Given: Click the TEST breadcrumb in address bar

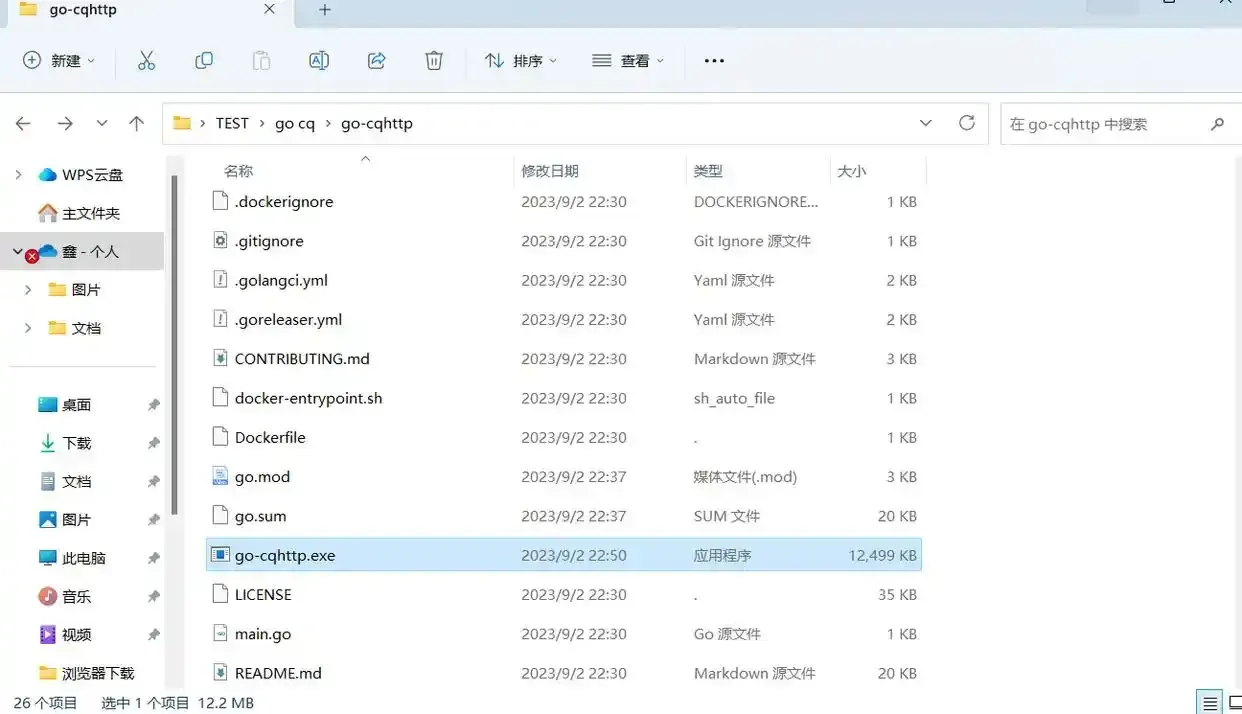Looking at the screenshot, I should (232, 123).
